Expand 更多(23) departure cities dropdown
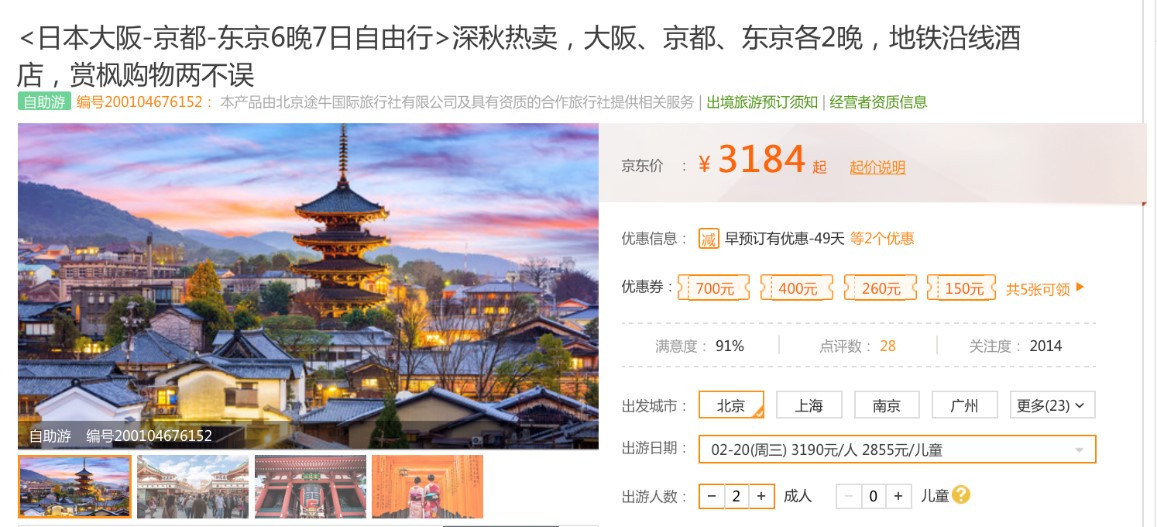This screenshot has height=527, width=1157. (1052, 405)
